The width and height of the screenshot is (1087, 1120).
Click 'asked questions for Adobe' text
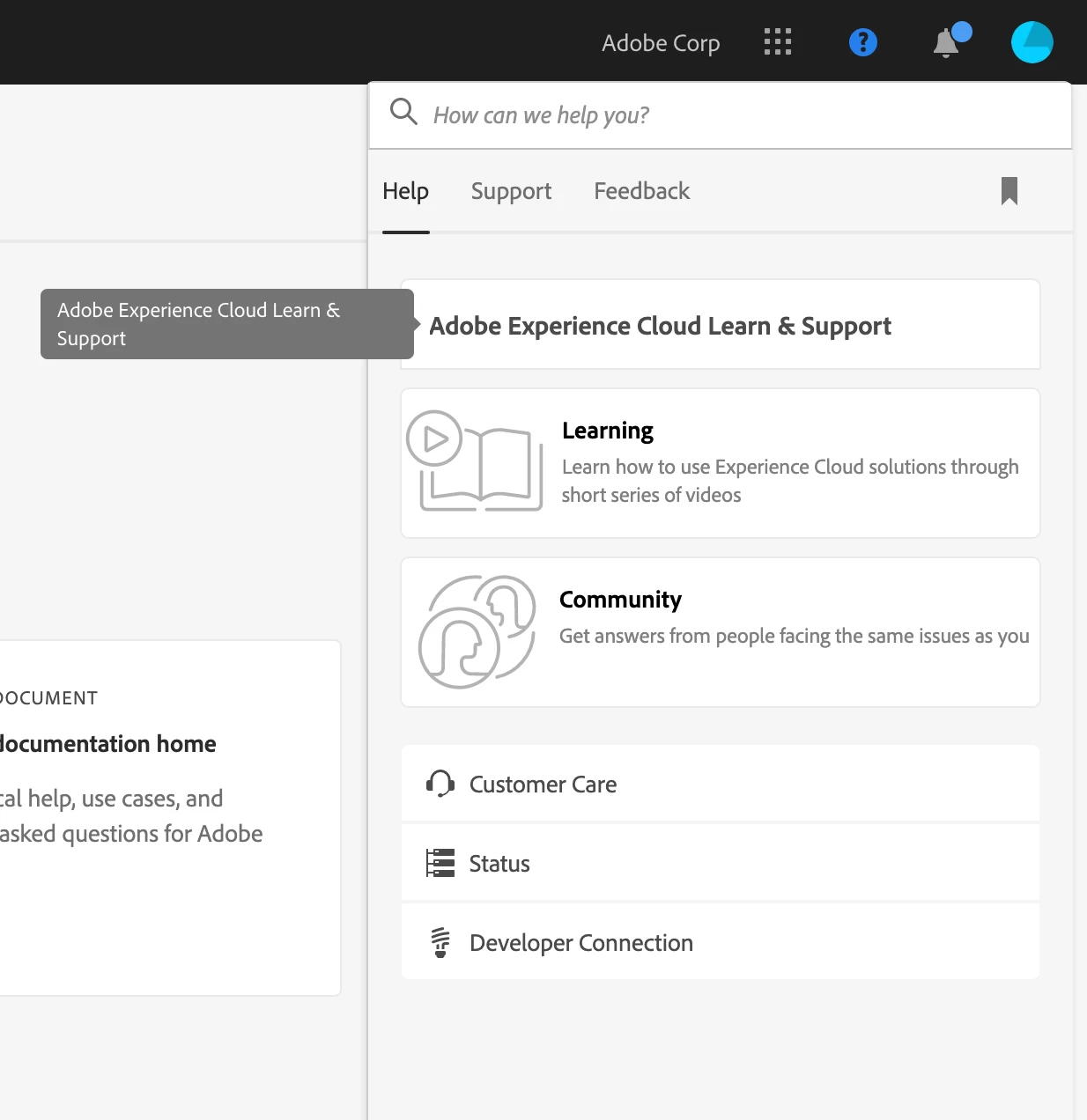(x=131, y=834)
